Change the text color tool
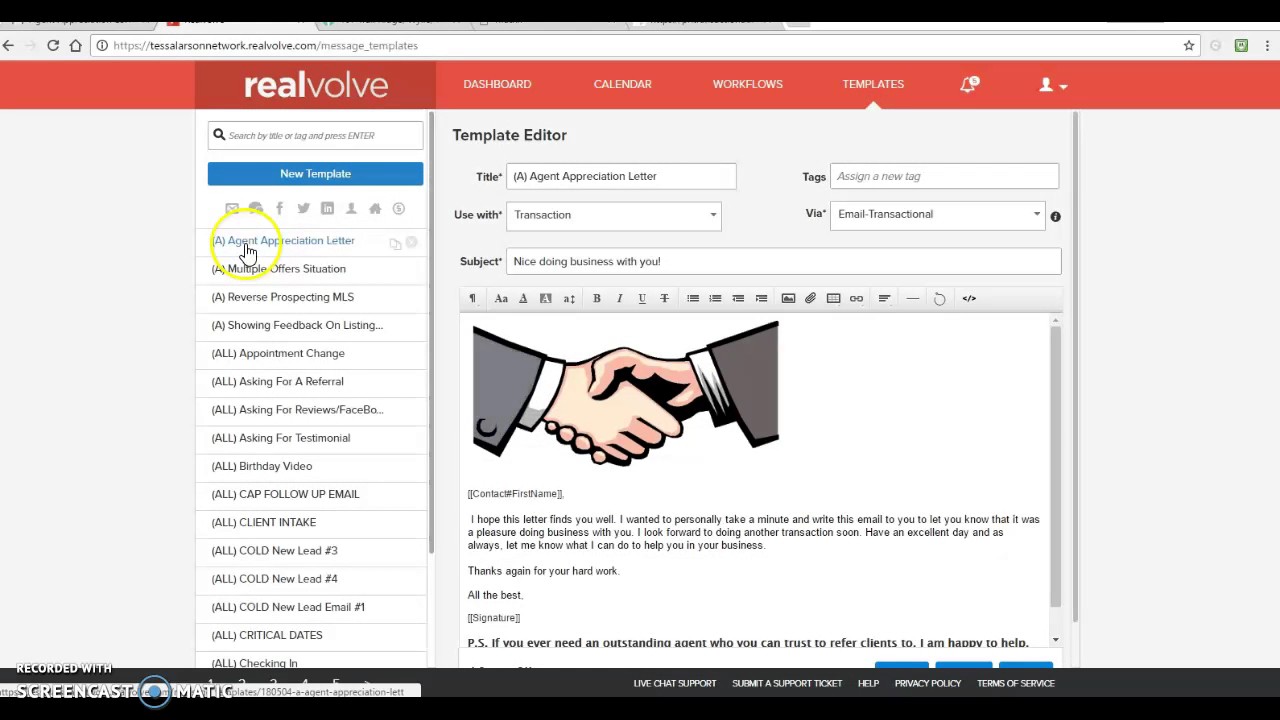The height and width of the screenshot is (720, 1280). click(x=523, y=298)
